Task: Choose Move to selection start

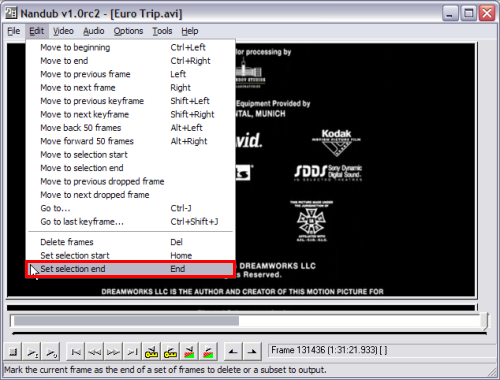Action: [x=130, y=155]
